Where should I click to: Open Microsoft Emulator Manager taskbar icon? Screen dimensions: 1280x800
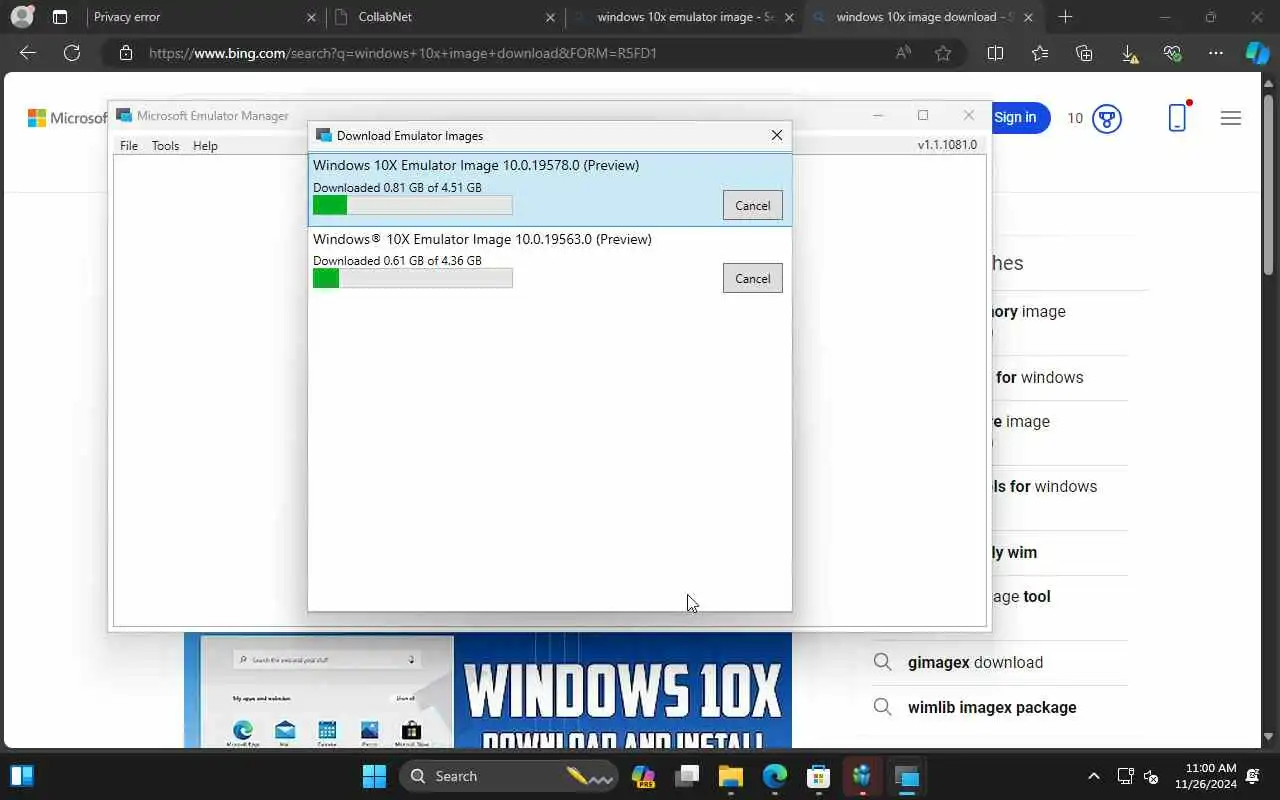click(x=907, y=776)
